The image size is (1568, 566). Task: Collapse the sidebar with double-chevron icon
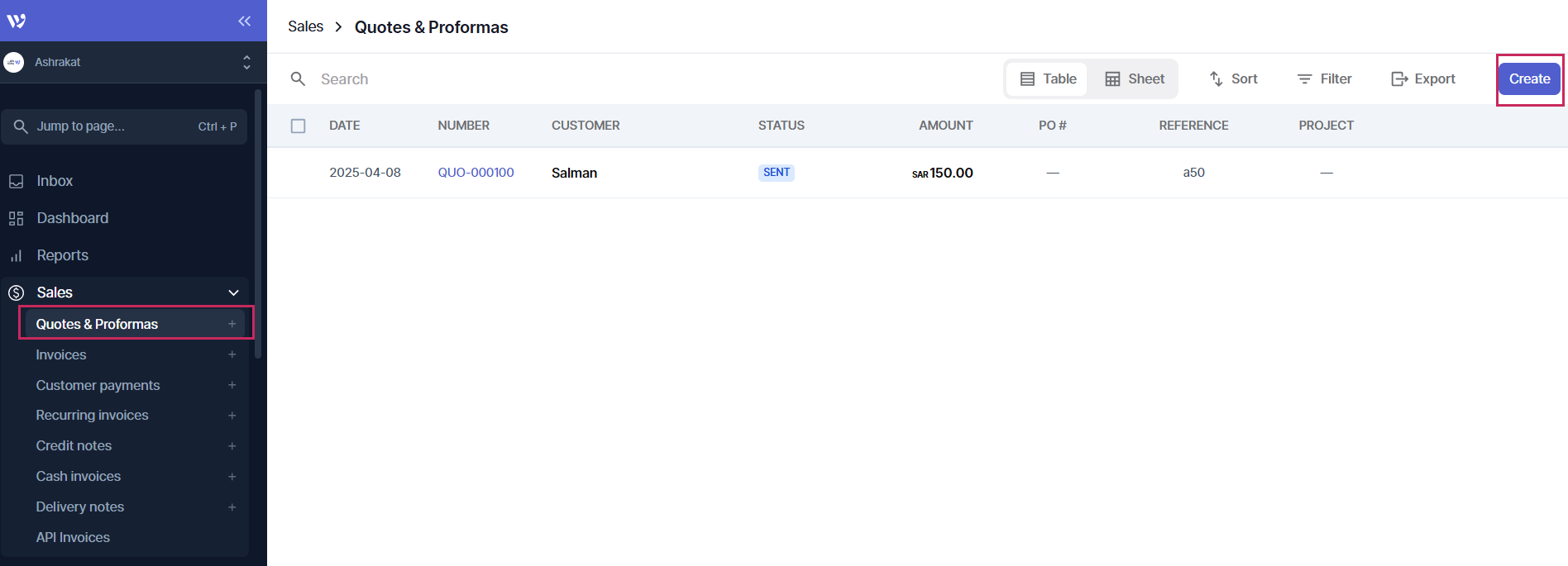[244, 21]
